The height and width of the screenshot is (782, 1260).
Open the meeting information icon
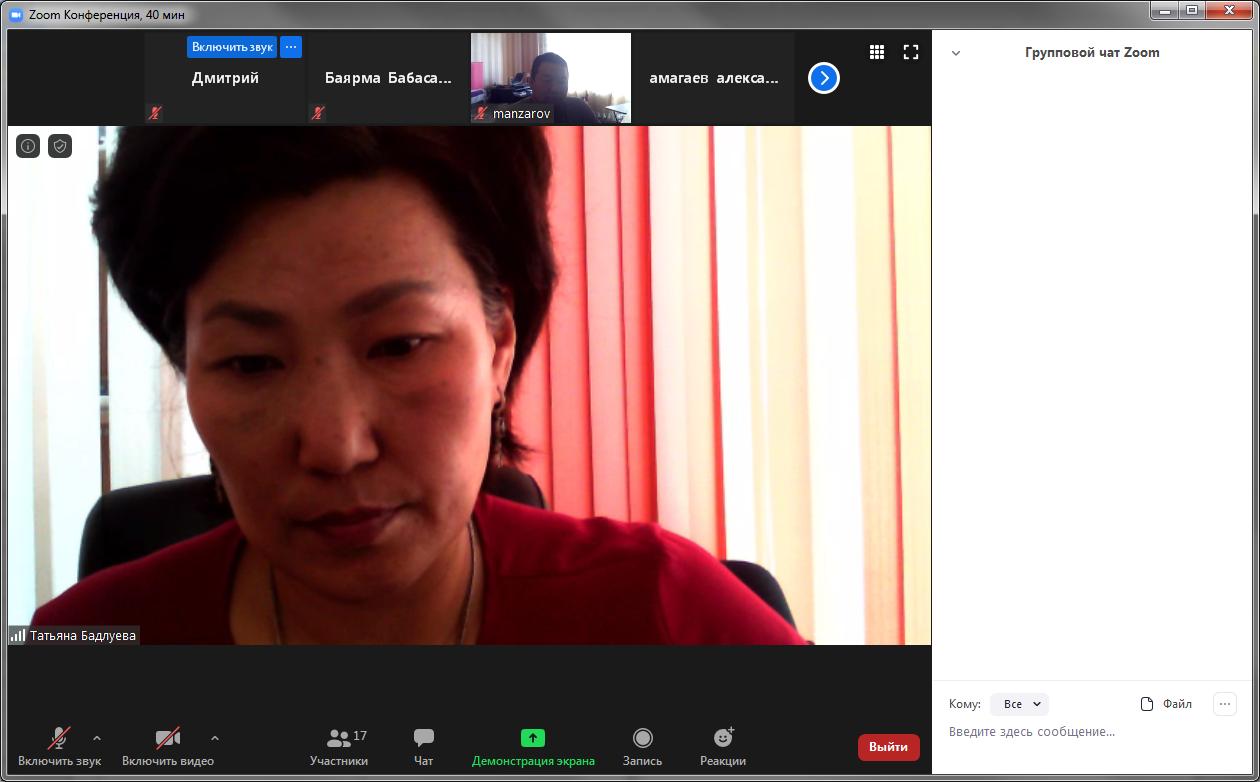[x=28, y=146]
